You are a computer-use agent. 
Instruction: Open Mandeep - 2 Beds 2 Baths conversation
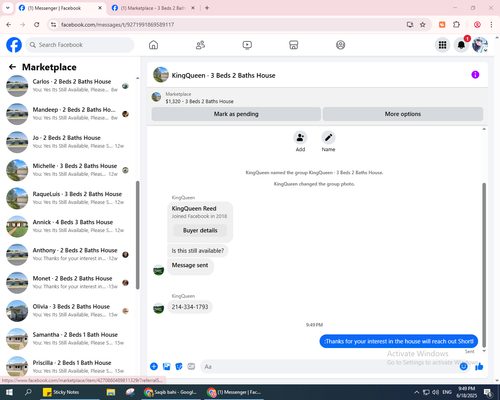click(68, 114)
